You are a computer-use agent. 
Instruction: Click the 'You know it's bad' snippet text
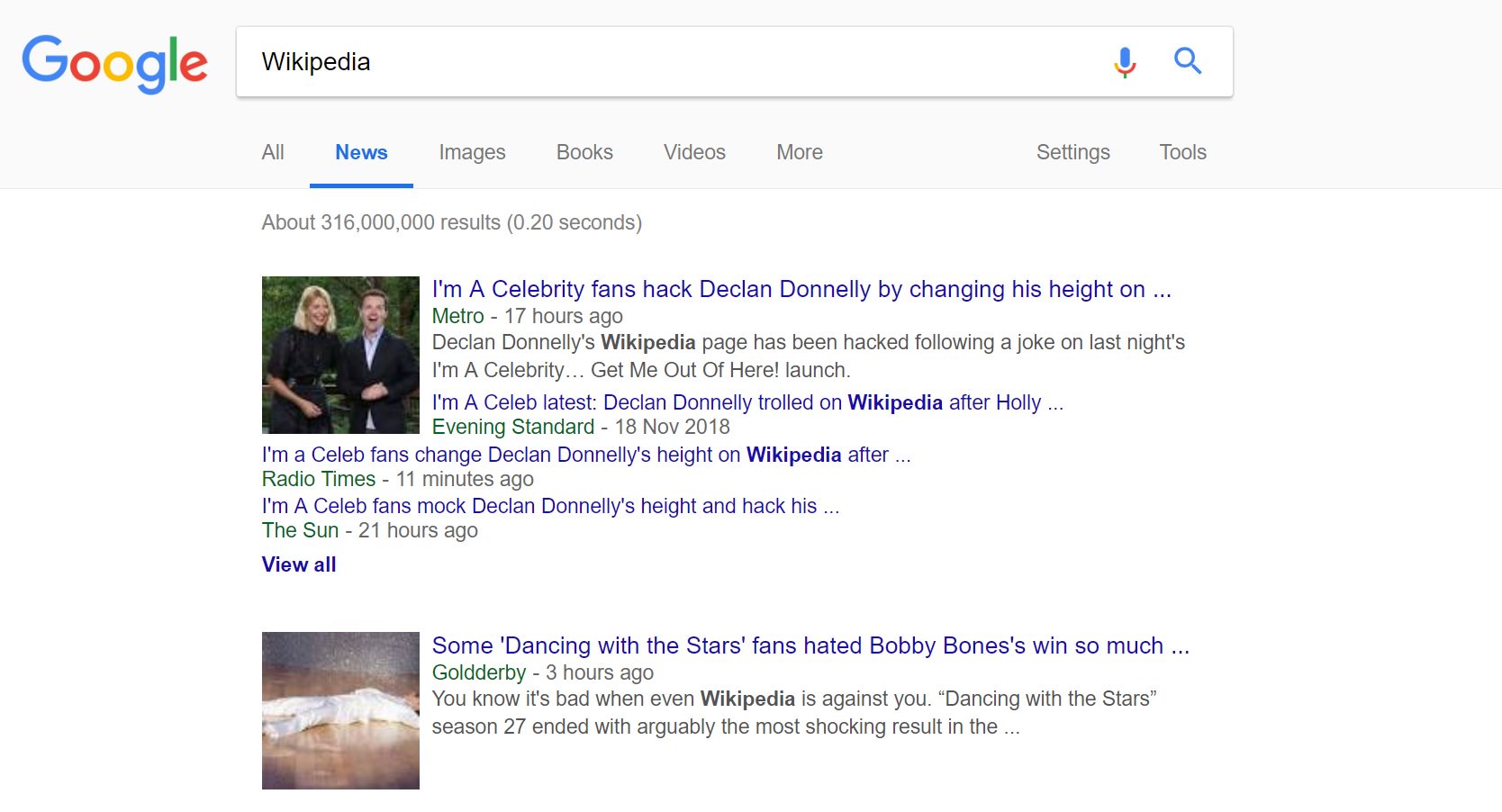tap(794, 712)
